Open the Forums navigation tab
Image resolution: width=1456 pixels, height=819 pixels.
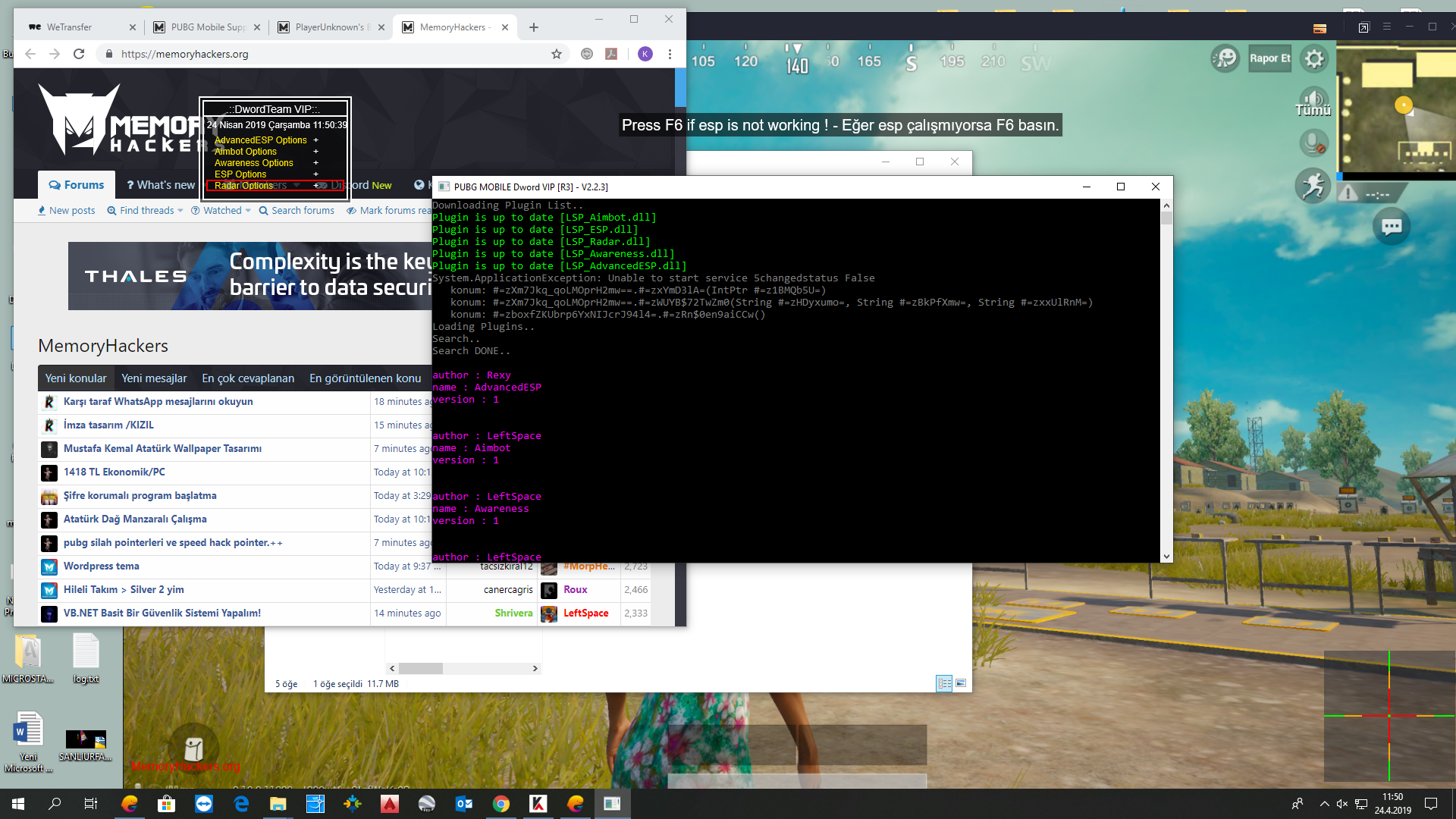(77, 185)
